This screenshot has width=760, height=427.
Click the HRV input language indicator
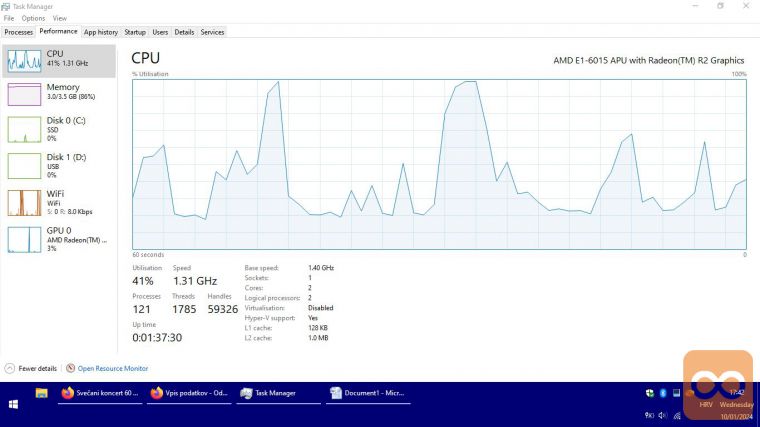click(706, 404)
